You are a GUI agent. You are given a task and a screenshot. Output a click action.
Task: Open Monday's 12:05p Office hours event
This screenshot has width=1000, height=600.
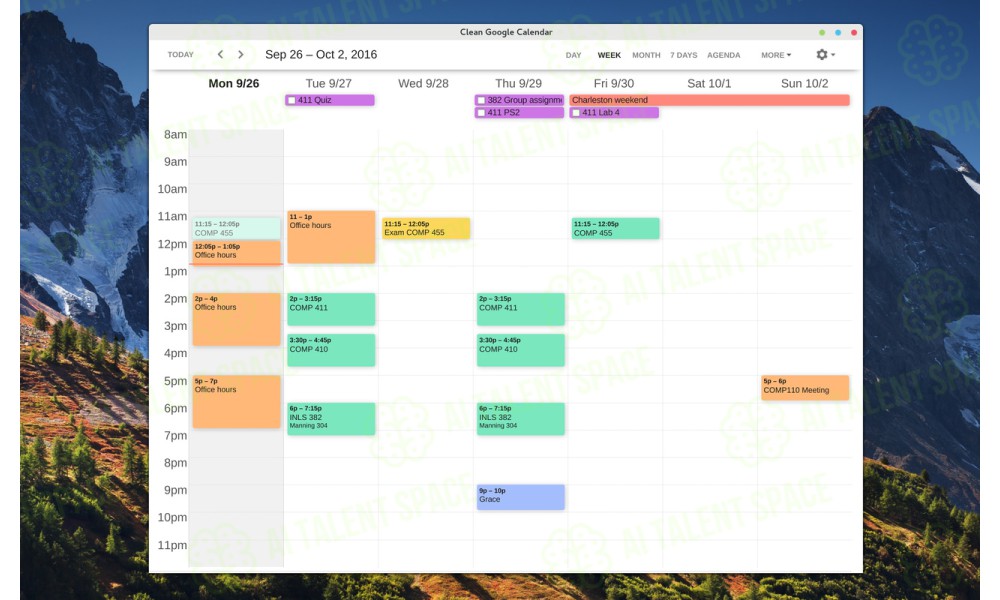[237, 251]
